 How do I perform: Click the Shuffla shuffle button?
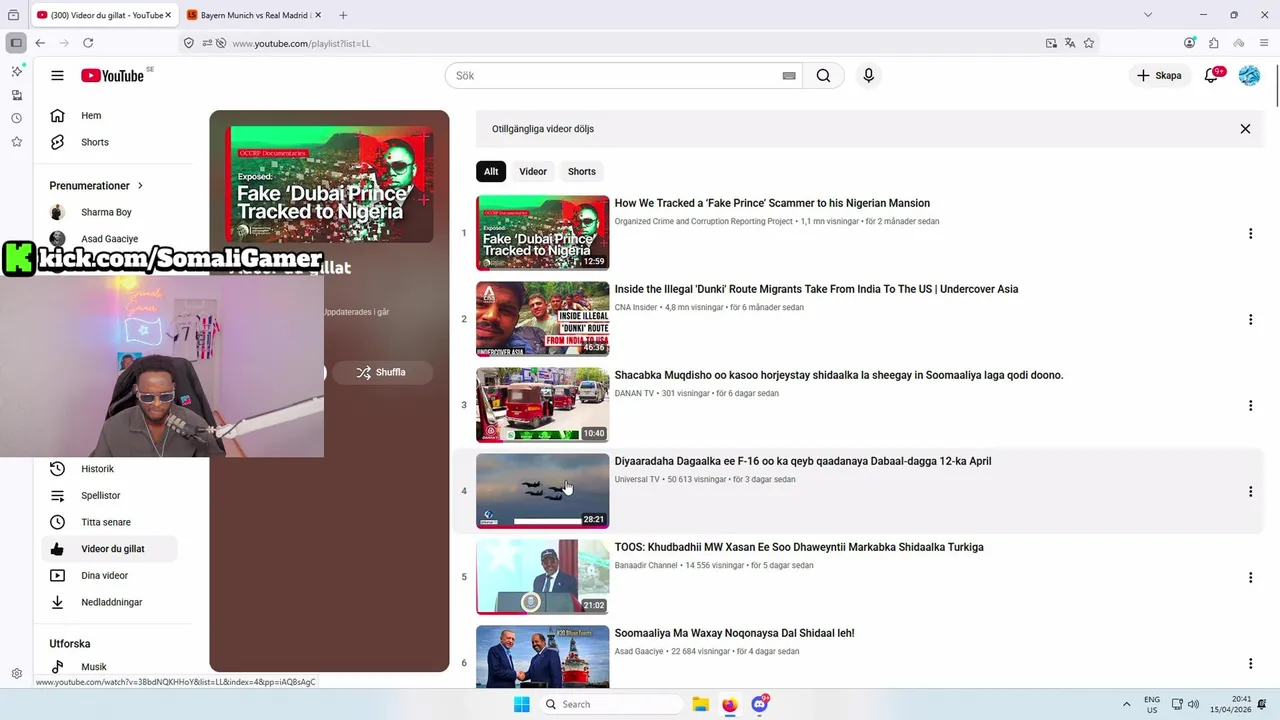tap(383, 372)
